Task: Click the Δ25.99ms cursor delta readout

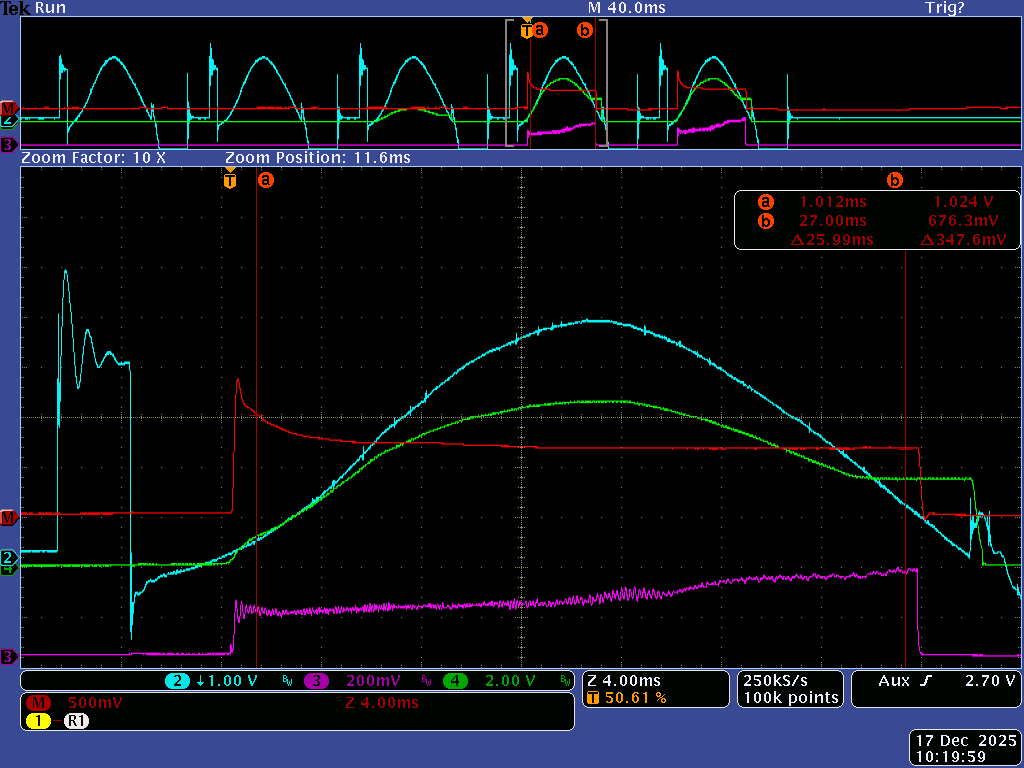Action: pyautogui.click(x=832, y=240)
